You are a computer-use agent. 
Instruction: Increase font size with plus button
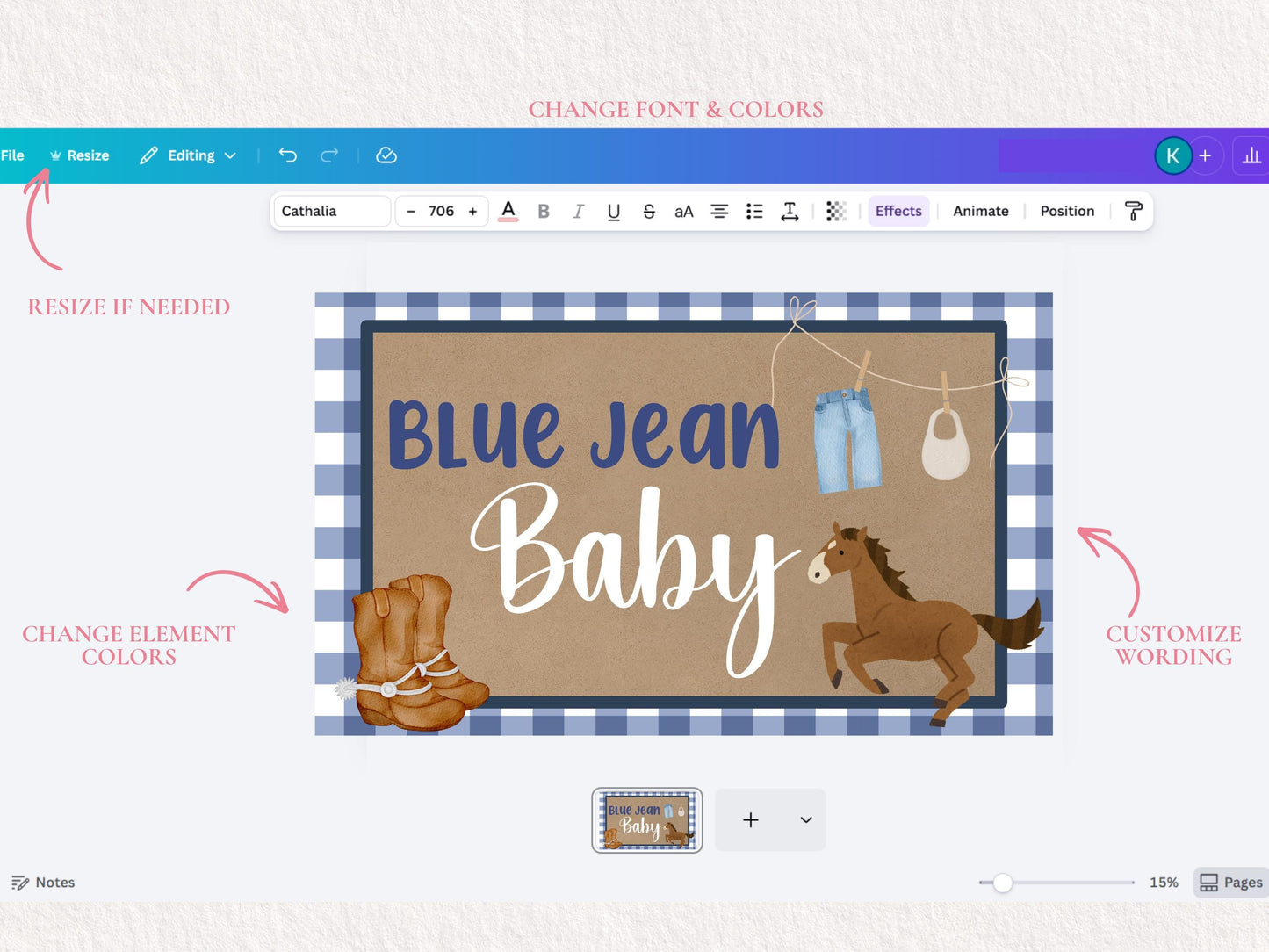pyautogui.click(x=472, y=211)
